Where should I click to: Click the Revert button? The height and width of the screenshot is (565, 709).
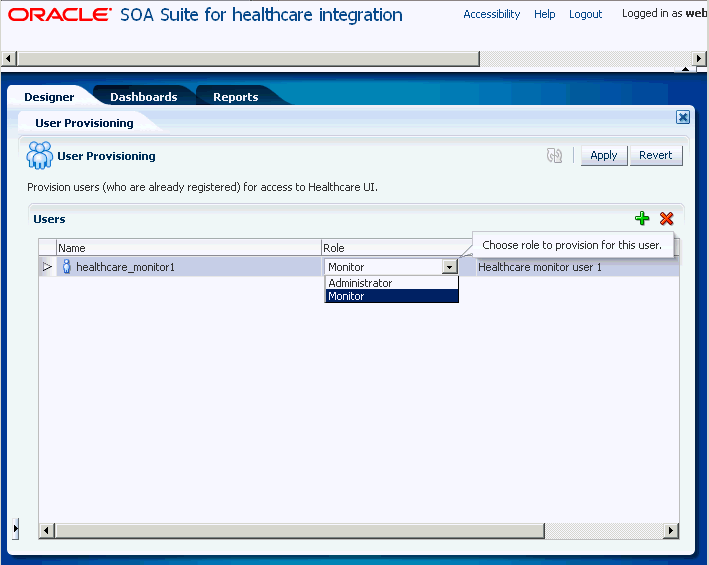tap(656, 155)
